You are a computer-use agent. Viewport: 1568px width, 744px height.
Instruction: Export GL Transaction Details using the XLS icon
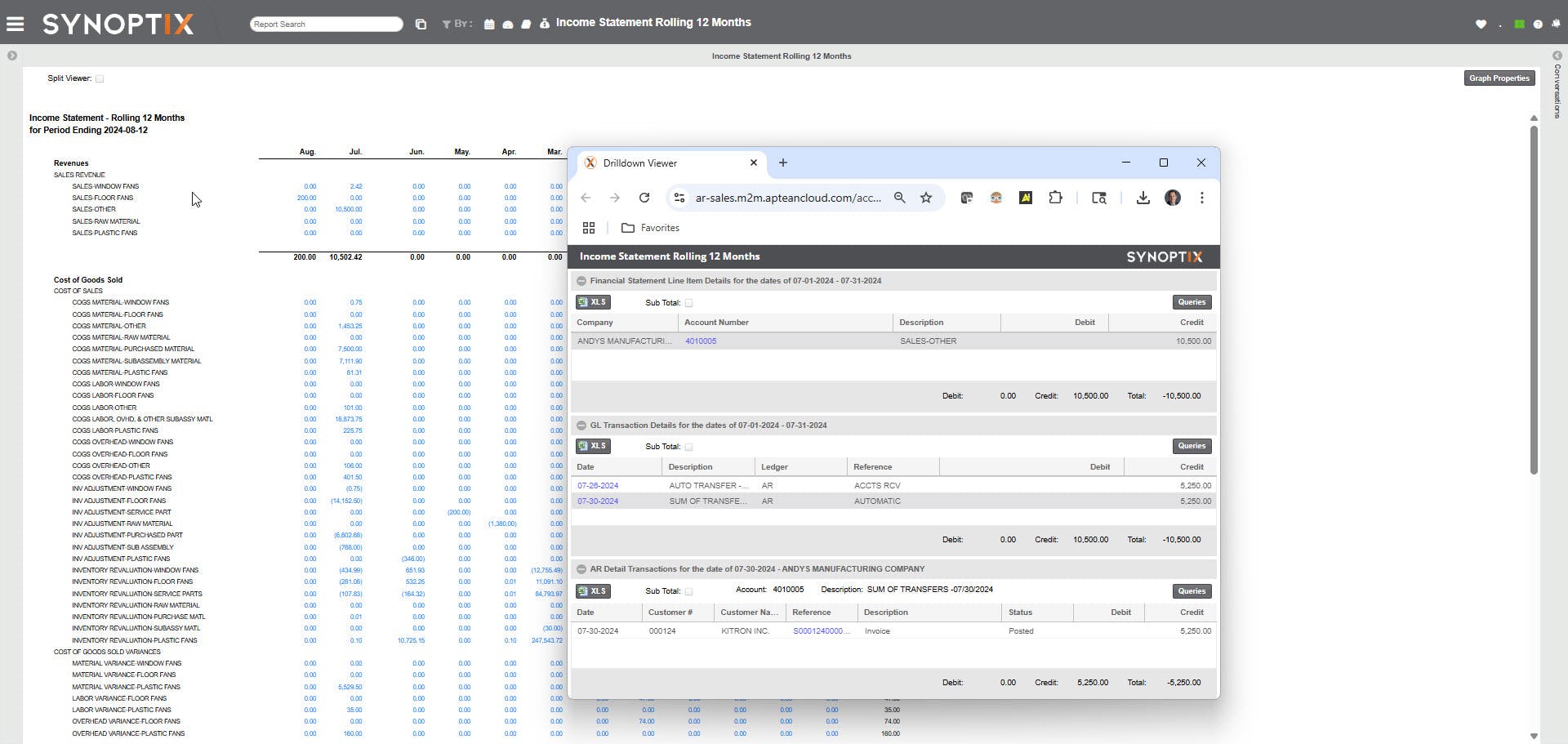pyautogui.click(x=593, y=446)
